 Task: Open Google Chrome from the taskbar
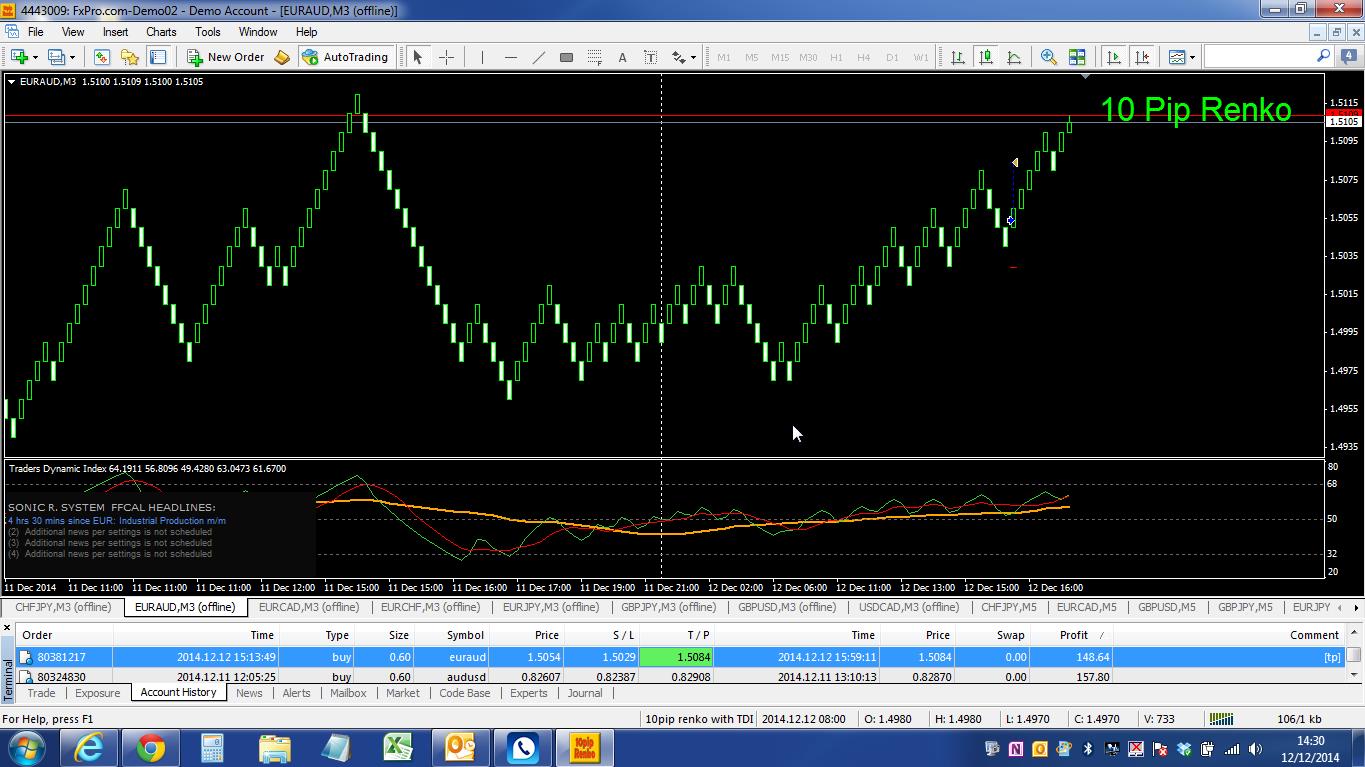(151, 748)
